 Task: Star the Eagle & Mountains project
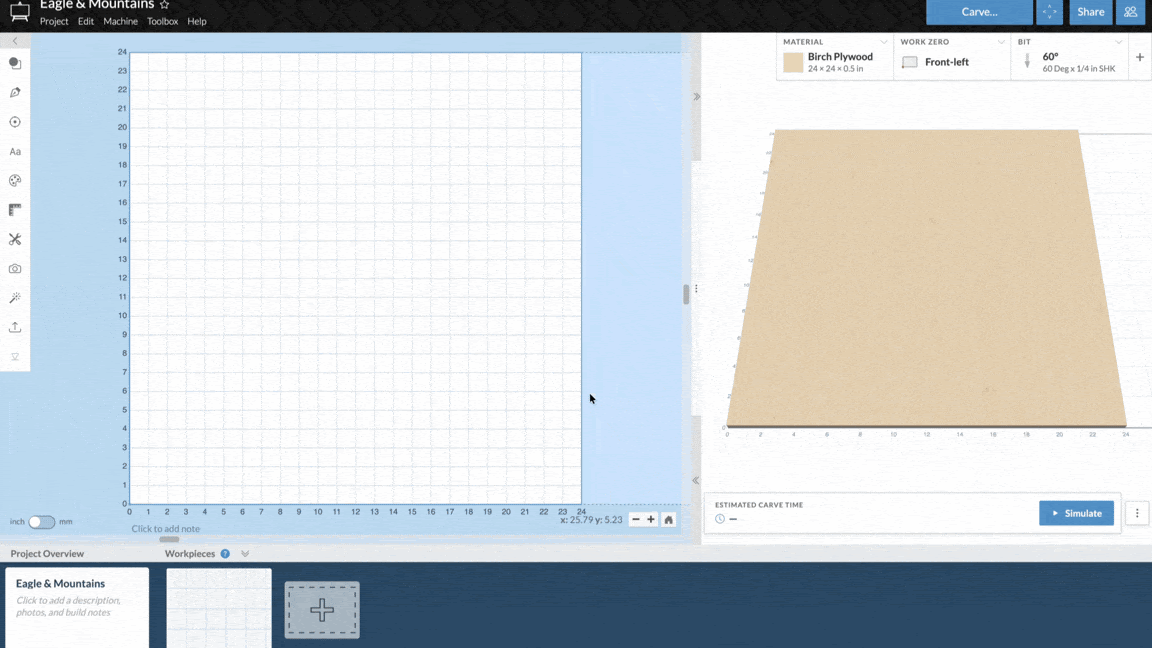pyautogui.click(x=165, y=5)
